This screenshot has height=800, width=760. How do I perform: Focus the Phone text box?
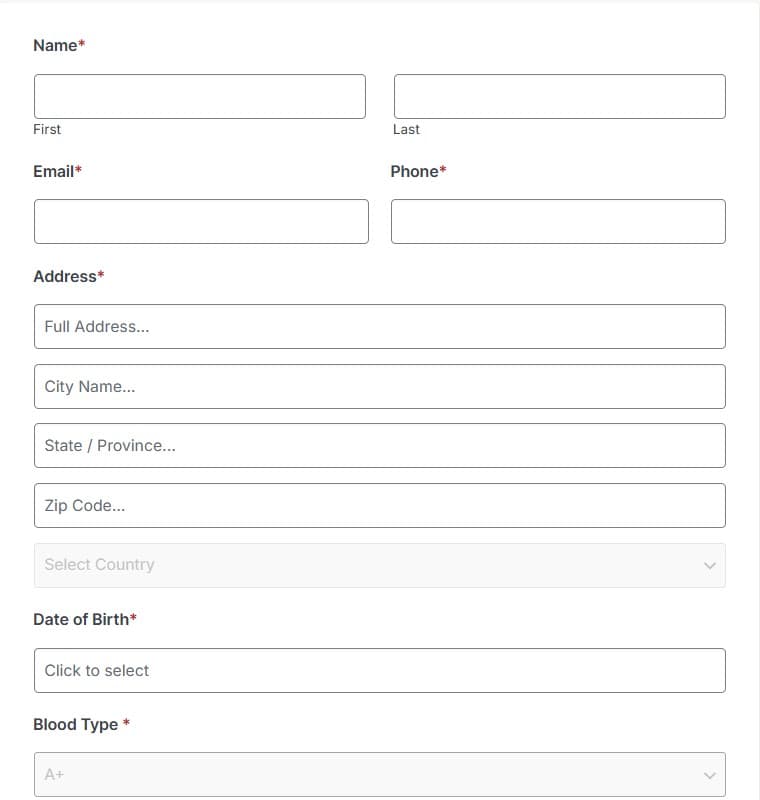point(558,221)
